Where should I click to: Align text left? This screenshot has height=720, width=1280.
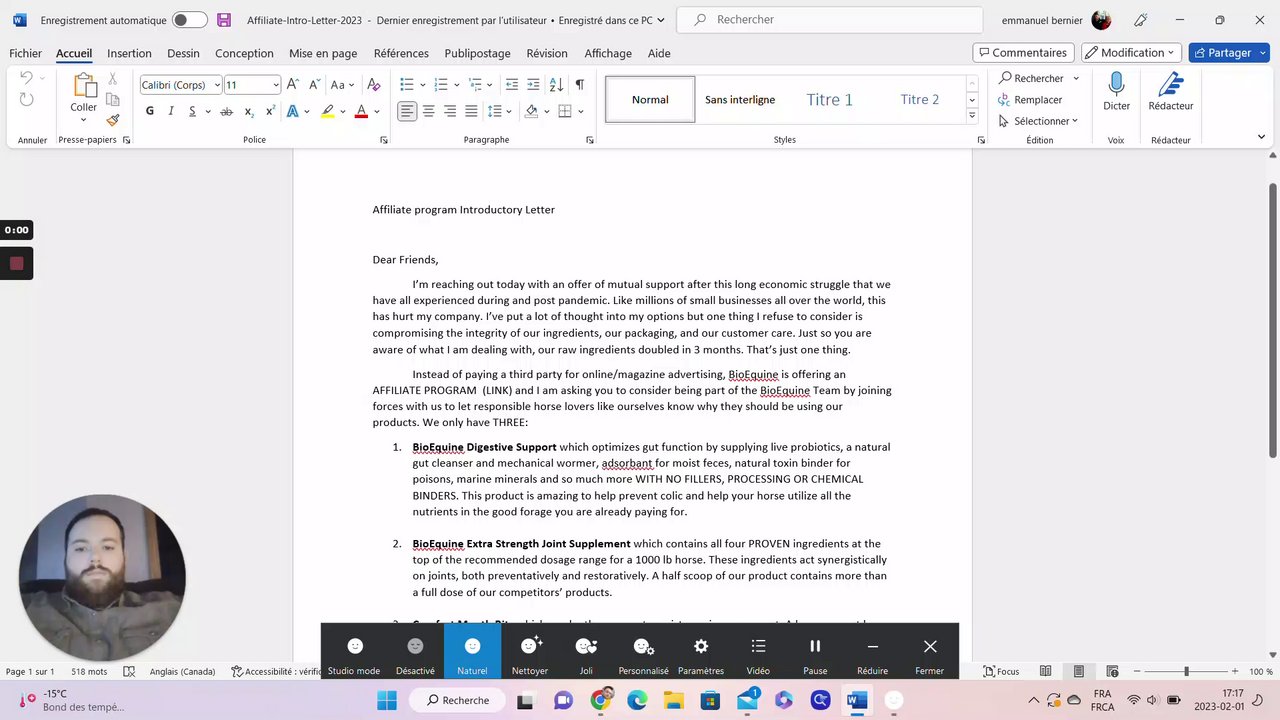point(407,111)
